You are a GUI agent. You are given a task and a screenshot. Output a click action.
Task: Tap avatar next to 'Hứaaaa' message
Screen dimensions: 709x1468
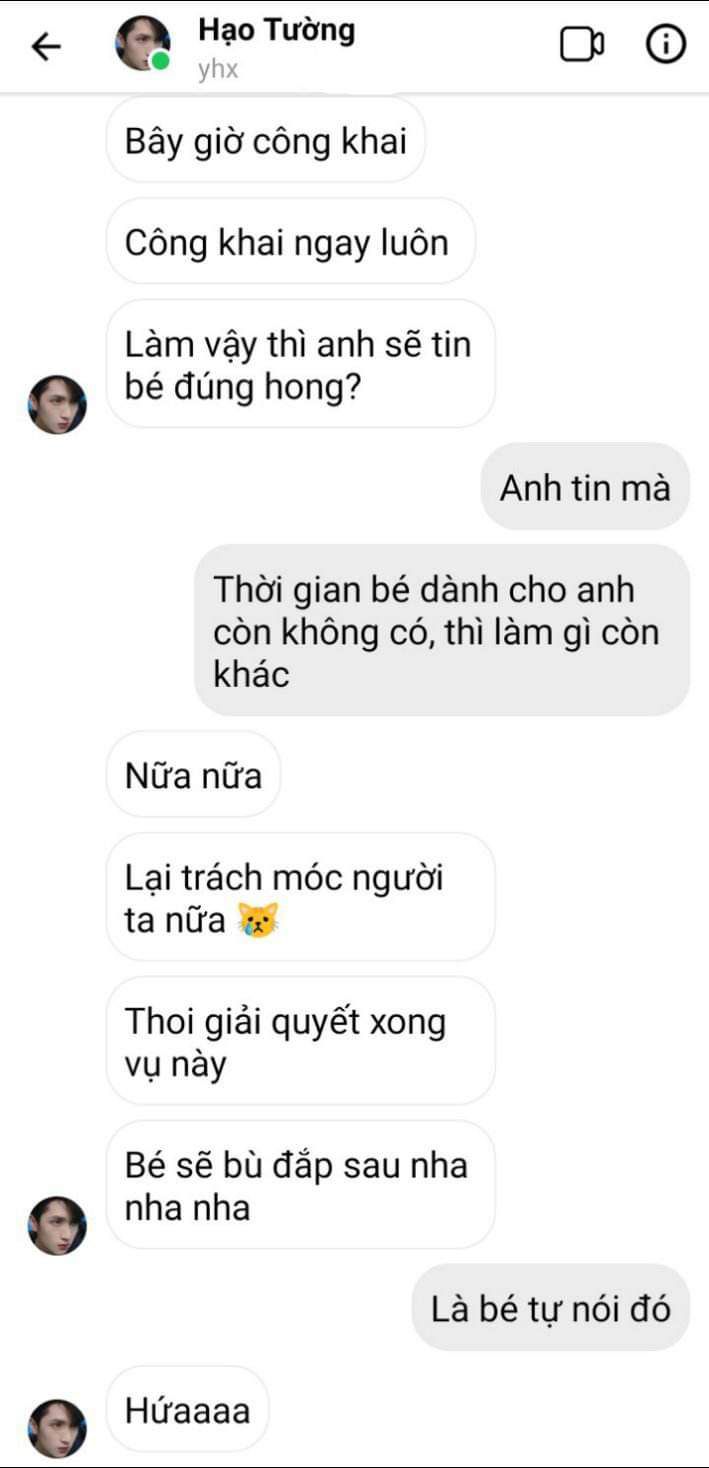57,1428
